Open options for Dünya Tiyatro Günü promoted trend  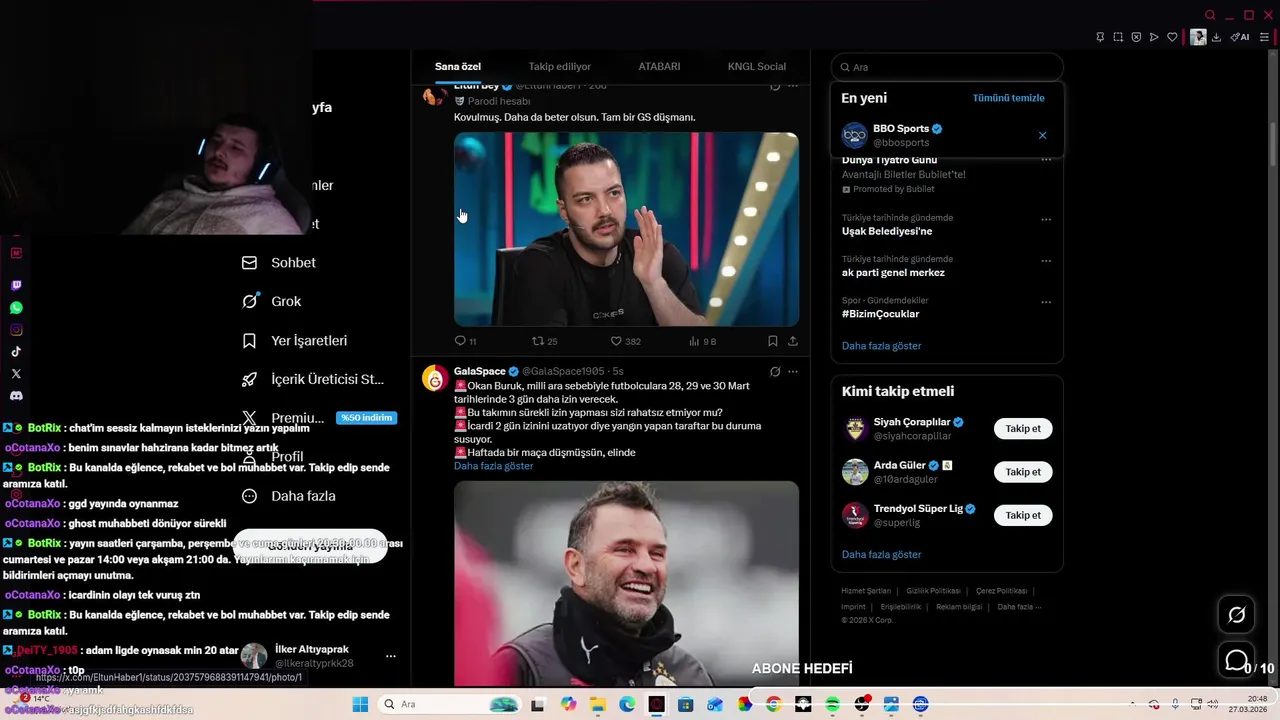point(1046,160)
